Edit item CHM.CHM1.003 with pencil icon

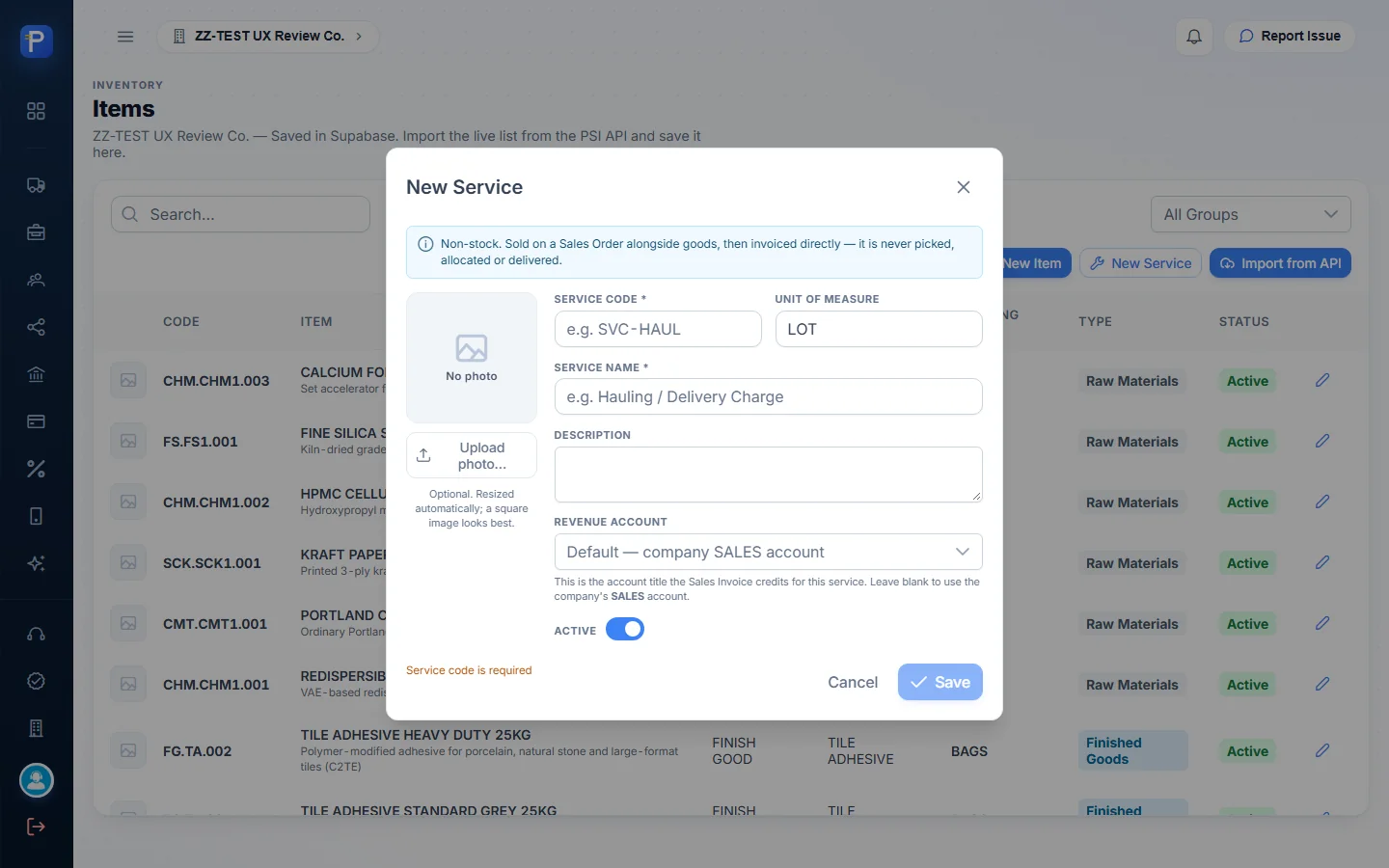(x=1322, y=380)
